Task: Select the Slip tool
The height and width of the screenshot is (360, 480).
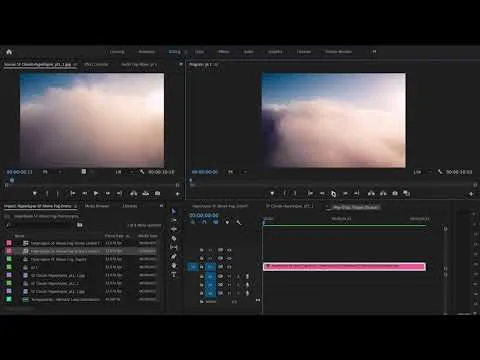Action: click(174, 247)
